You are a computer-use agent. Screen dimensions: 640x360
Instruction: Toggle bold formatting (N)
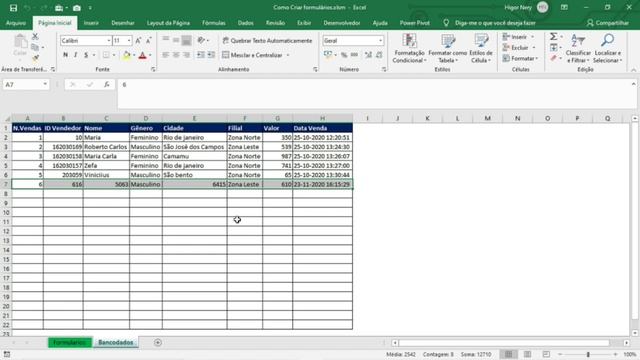[65, 55]
